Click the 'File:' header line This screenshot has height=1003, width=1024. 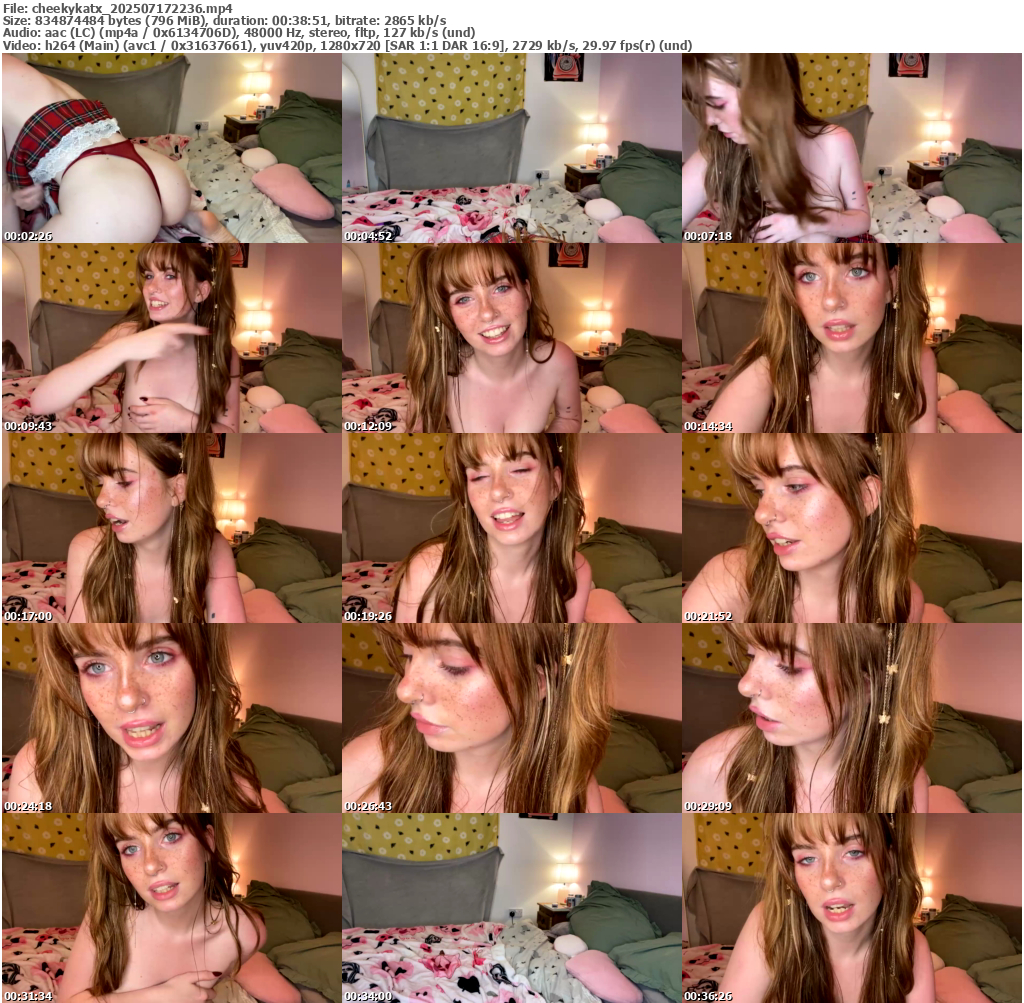[x=118, y=8]
